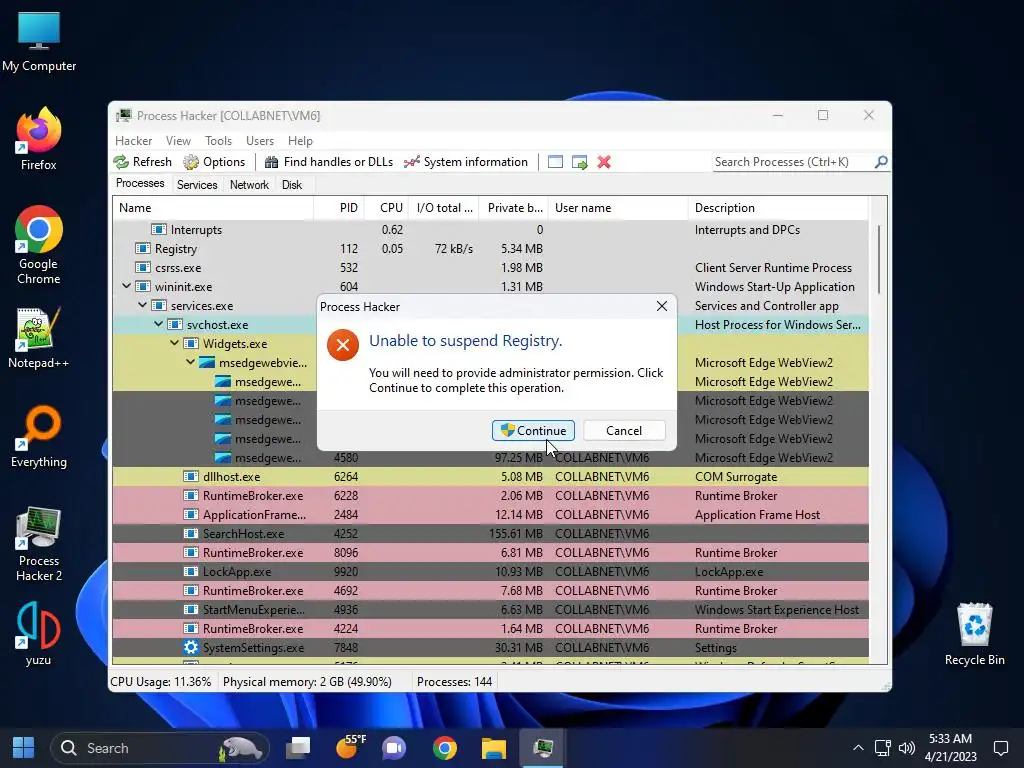The width and height of the screenshot is (1024, 768).
Task: Sort by the User name column
Action: pyautogui.click(x=618, y=208)
